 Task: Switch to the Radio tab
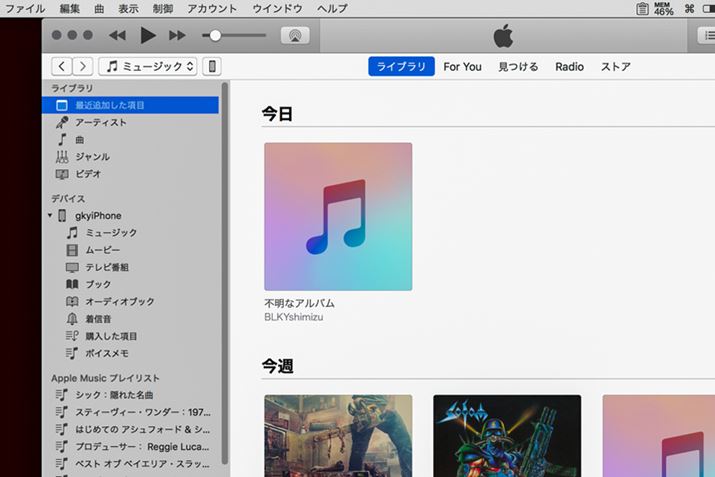tap(569, 67)
